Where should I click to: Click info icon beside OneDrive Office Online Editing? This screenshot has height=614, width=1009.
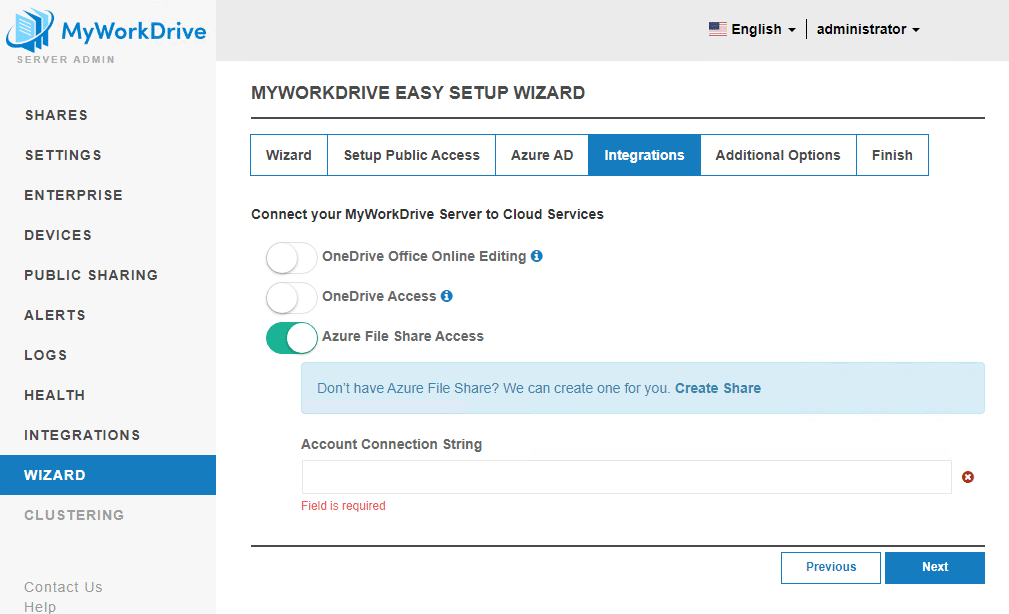point(537,256)
